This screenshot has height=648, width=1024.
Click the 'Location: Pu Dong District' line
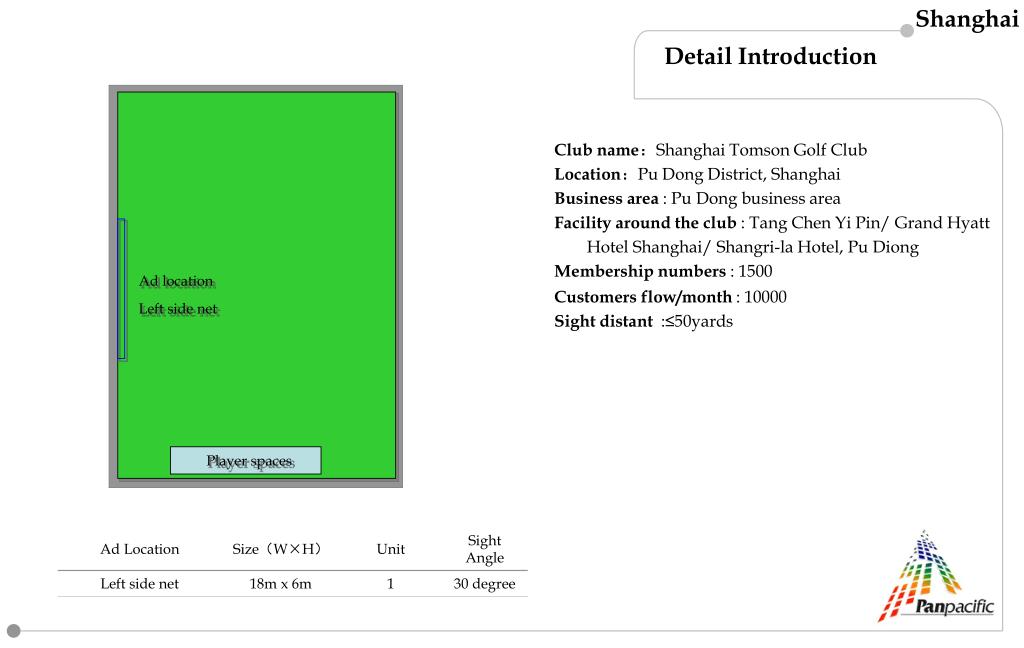coord(697,174)
